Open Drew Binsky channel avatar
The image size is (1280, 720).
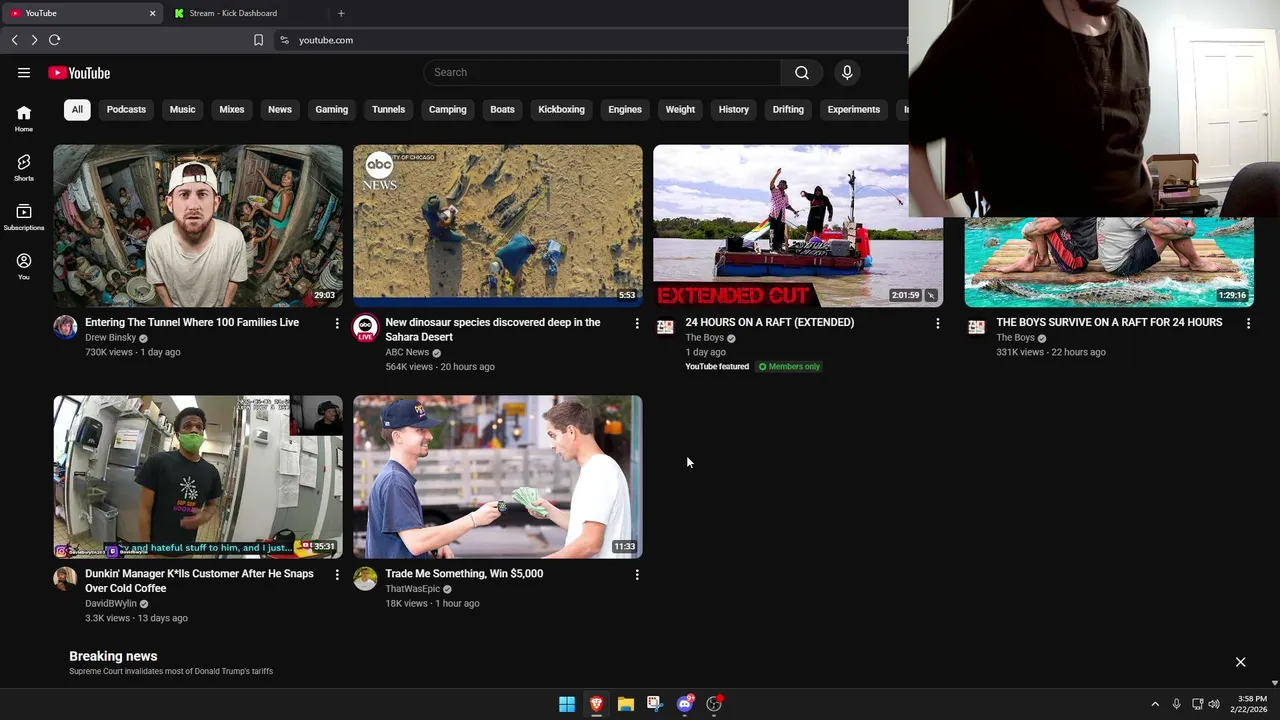pyautogui.click(x=65, y=328)
